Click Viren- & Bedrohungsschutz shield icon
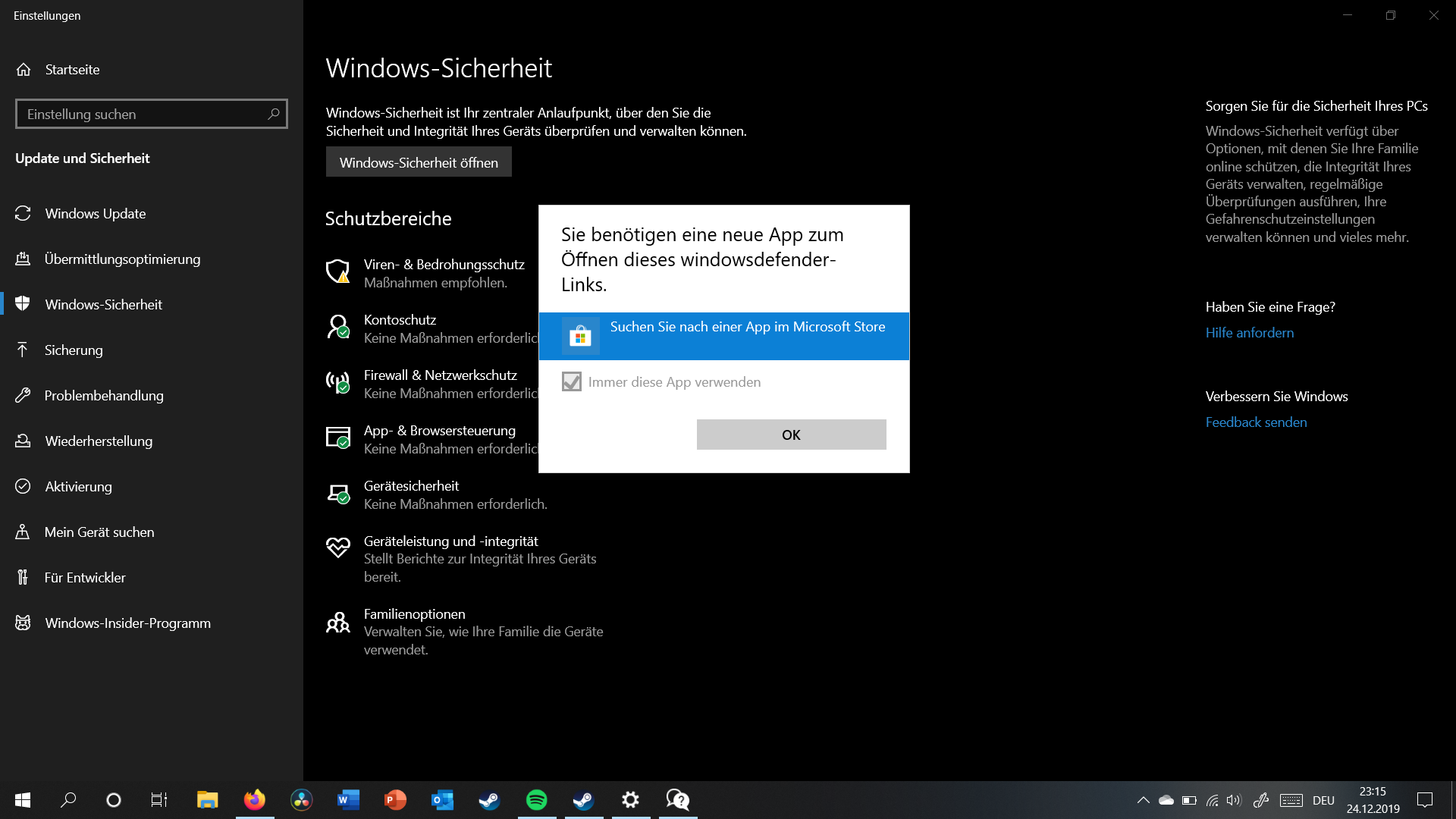Screen dimensions: 1456x819 [x=338, y=271]
